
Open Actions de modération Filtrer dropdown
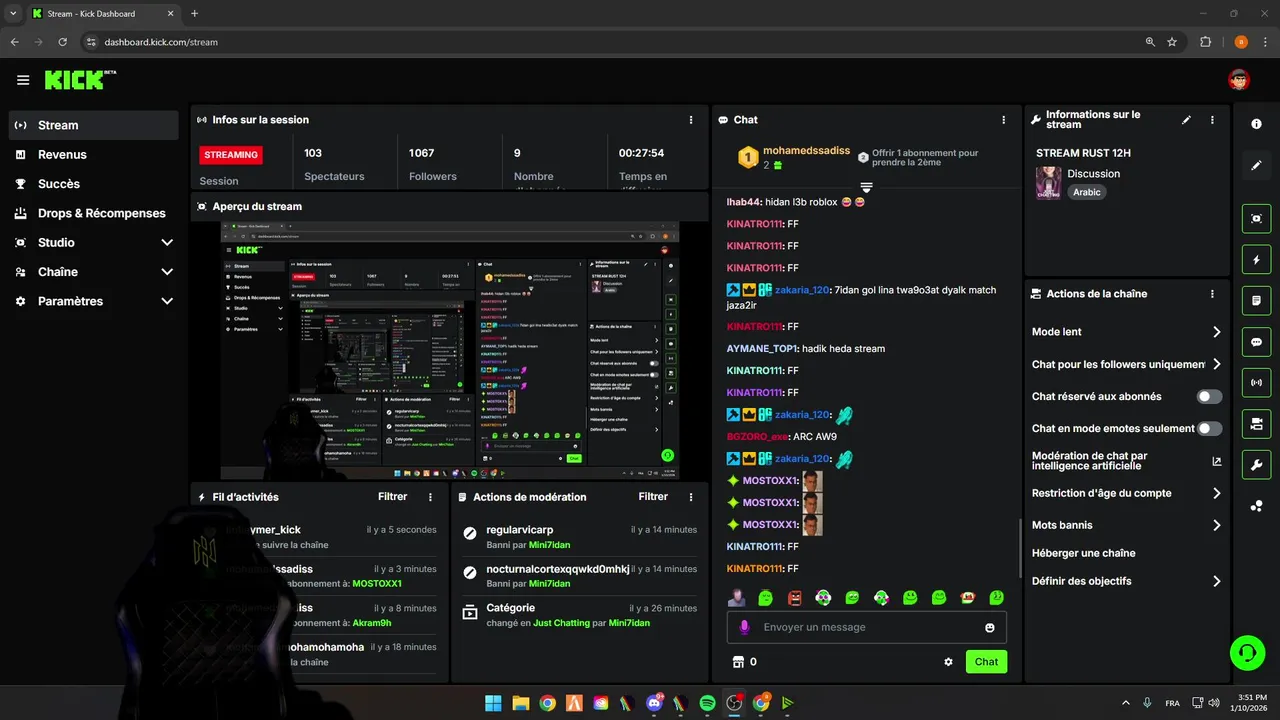pyautogui.click(x=653, y=497)
